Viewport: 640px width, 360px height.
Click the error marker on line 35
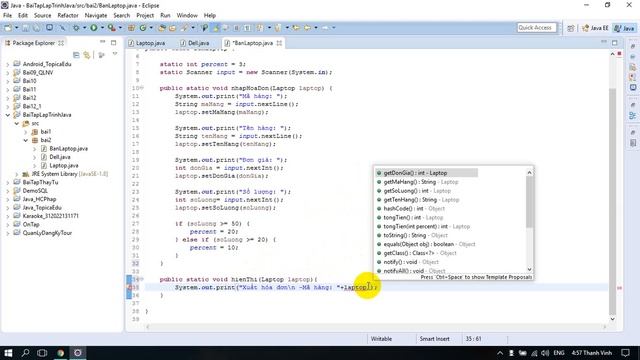(130, 287)
